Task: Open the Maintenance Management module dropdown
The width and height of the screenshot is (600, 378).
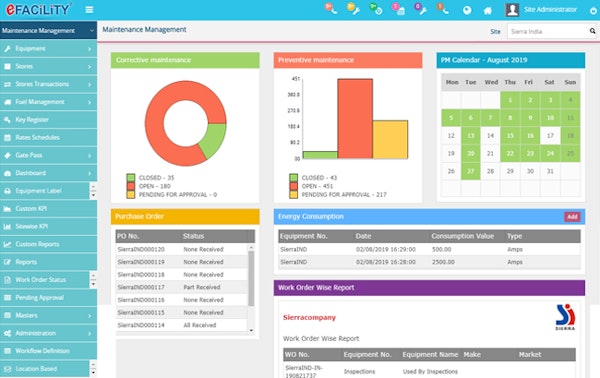Action: tap(48, 31)
